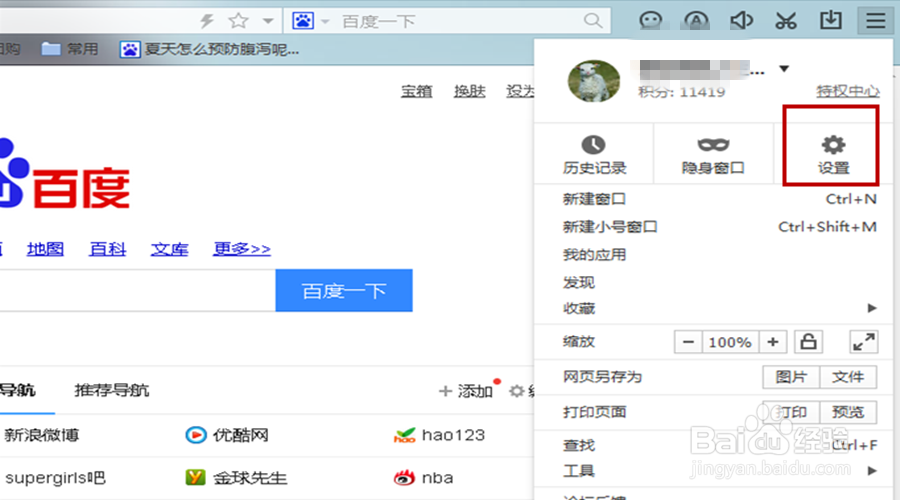900x500 pixels.
Task: Click the star bookmark icon
Action: [238, 21]
